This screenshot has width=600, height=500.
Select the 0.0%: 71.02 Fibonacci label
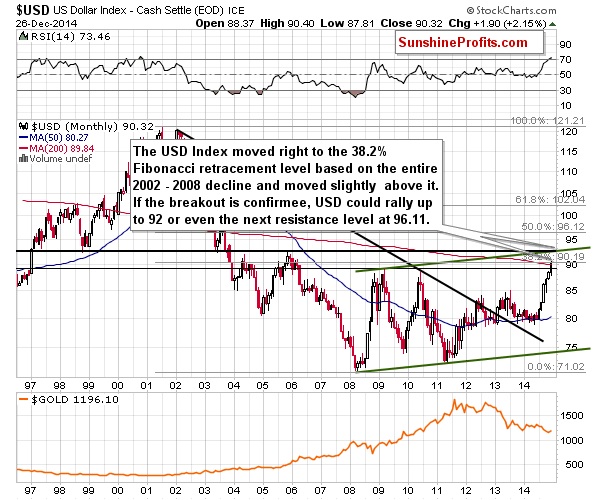(x=556, y=366)
